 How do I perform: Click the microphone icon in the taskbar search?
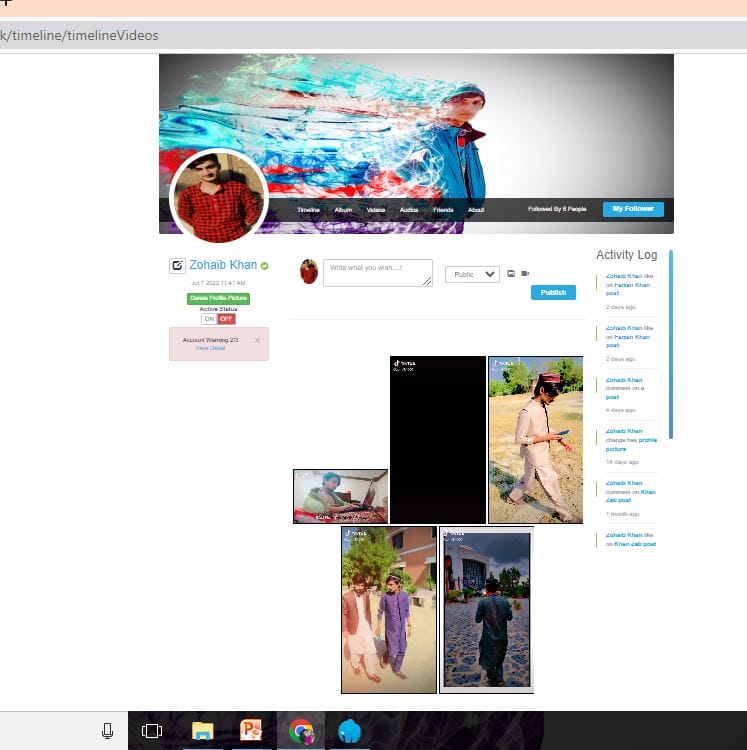click(108, 731)
